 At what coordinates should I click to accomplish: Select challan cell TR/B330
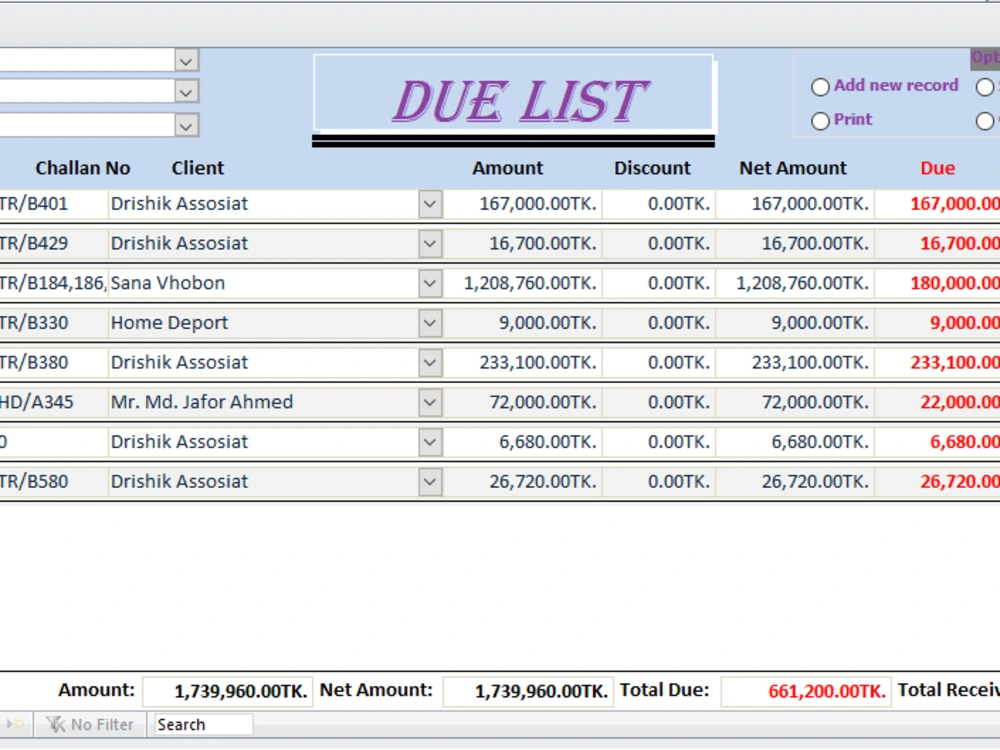click(53, 323)
